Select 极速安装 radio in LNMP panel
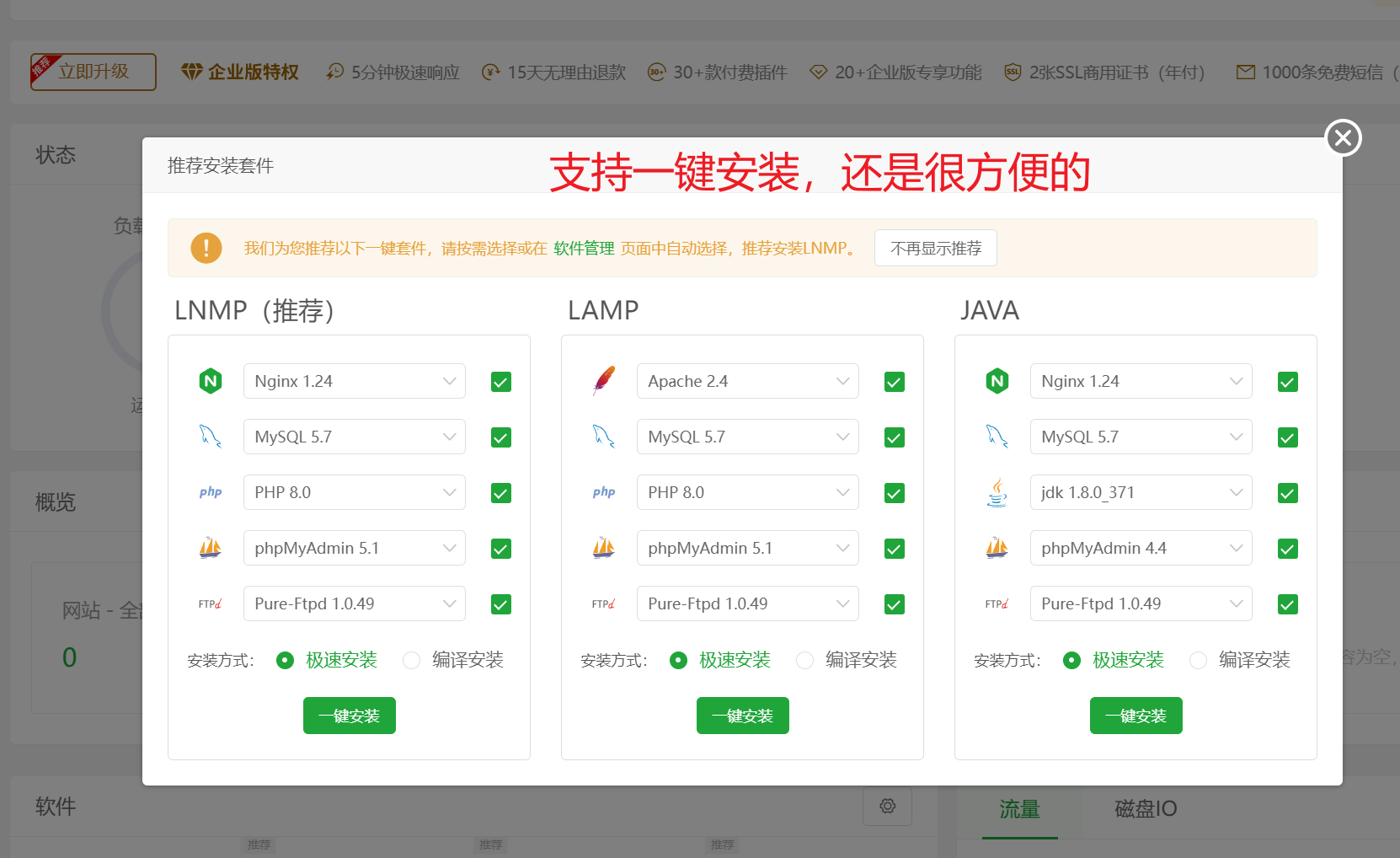 [285, 660]
